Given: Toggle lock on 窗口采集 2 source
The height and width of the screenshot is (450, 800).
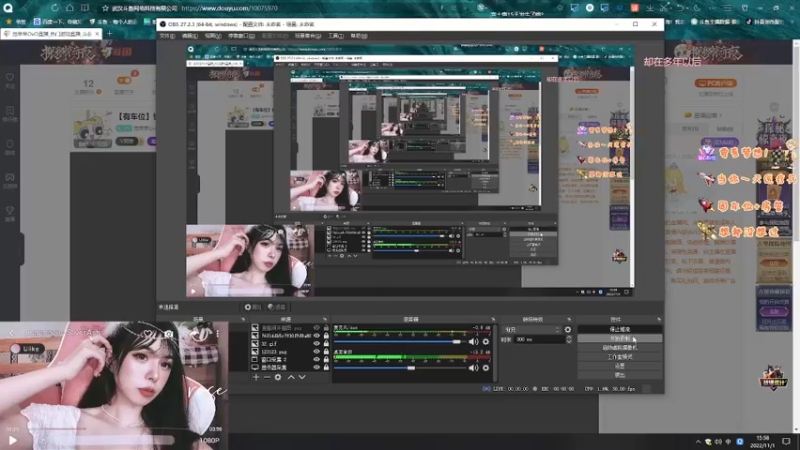Looking at the screenshot, I should click(326, 360).
